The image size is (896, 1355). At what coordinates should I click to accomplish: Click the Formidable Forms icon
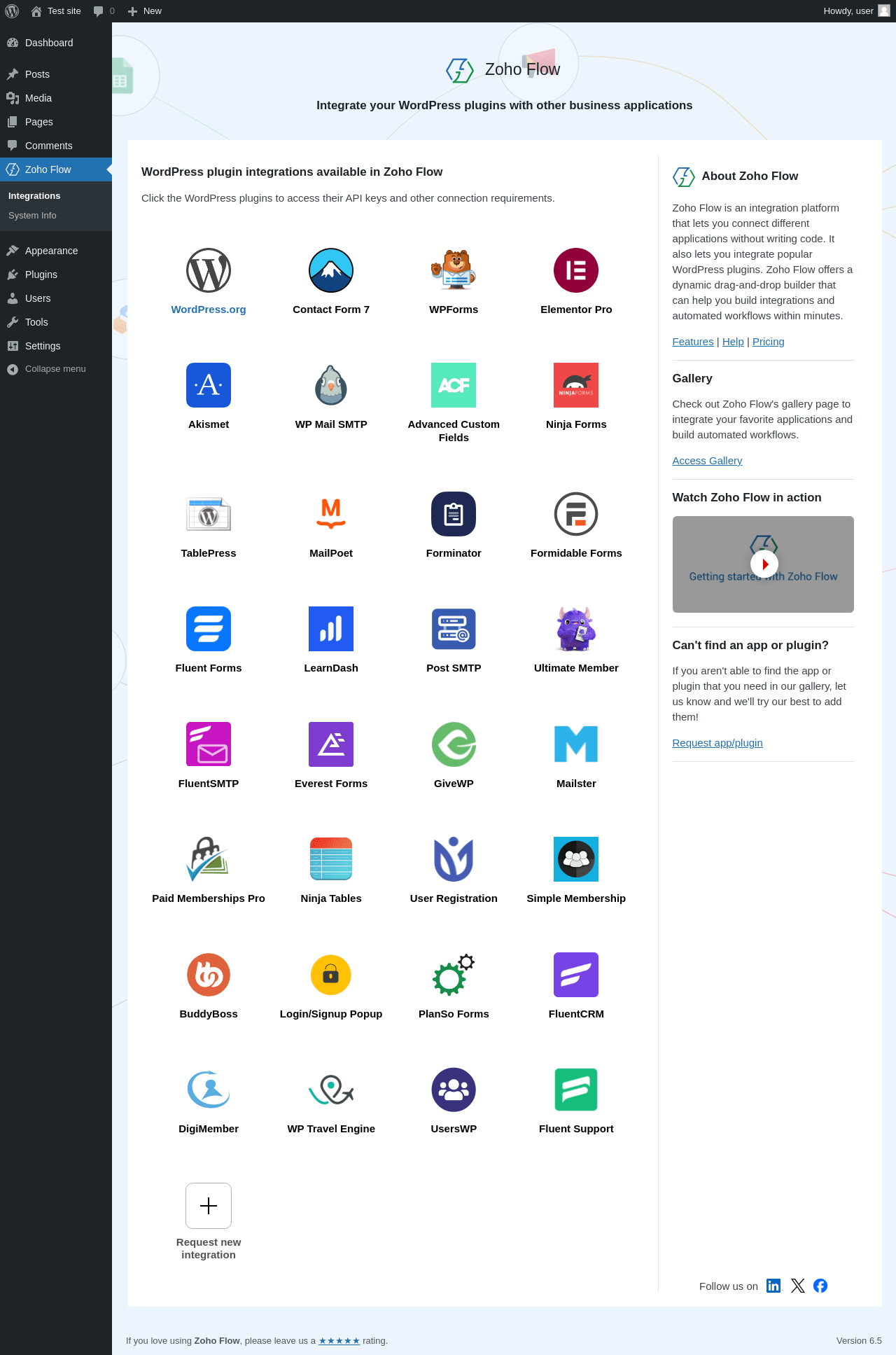pos(576,514)
